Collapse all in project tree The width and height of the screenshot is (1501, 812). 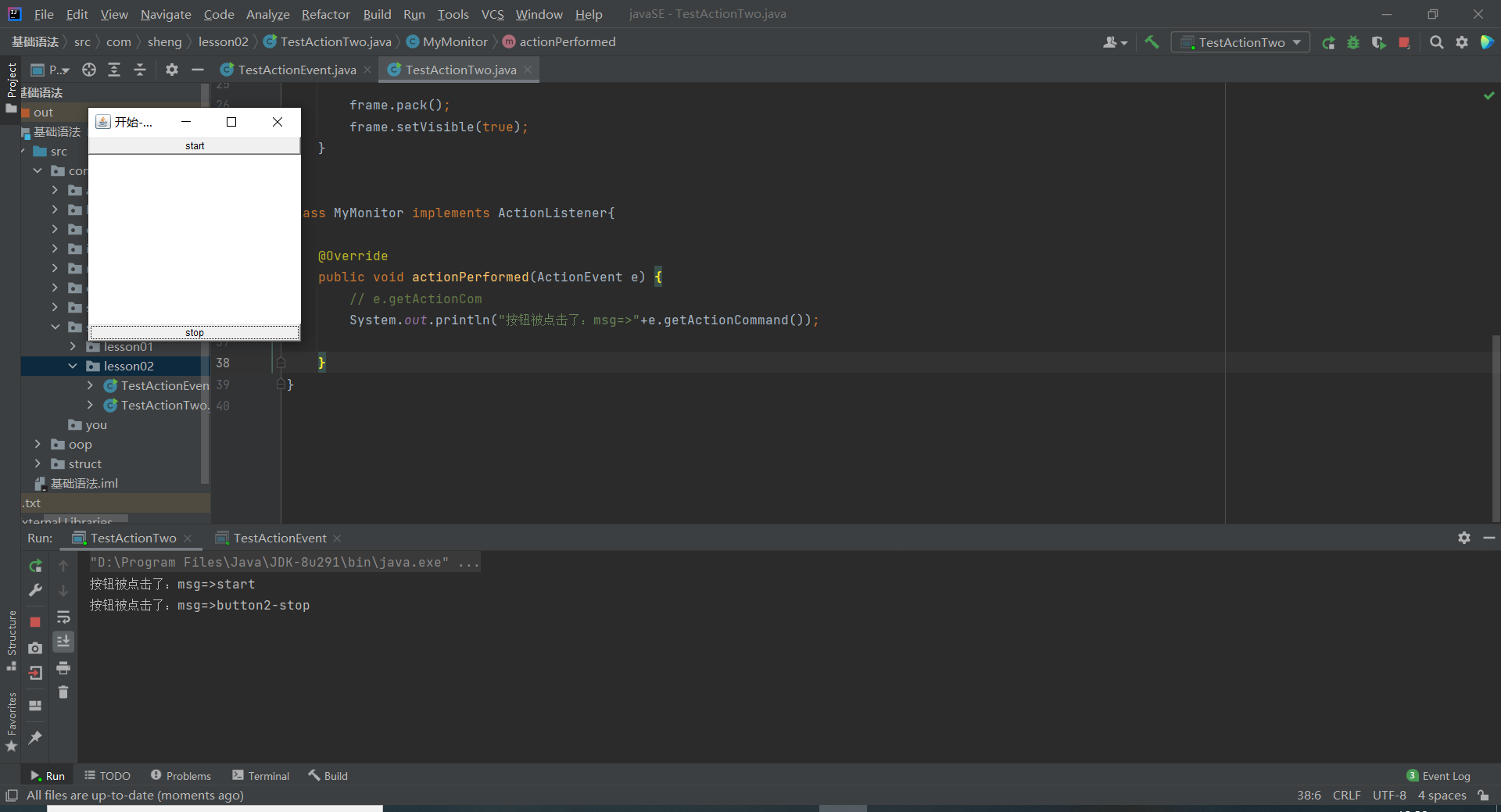140,70
